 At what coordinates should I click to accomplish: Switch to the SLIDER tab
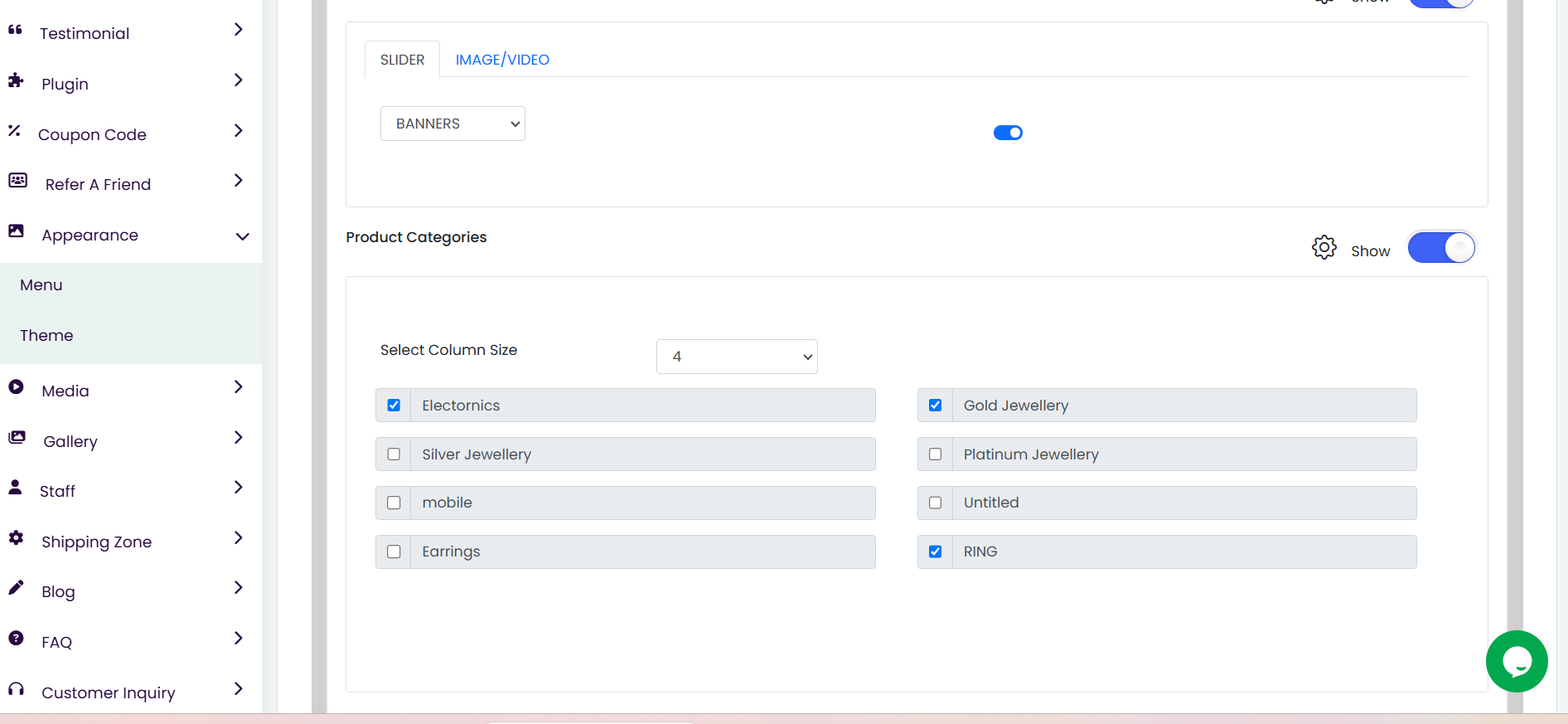[x=402, y=60]
